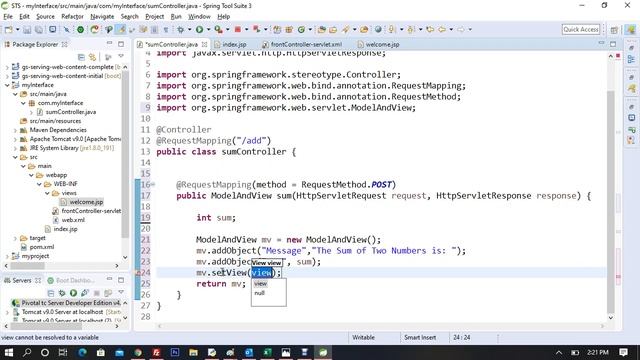Open FileZilla from the taskbar
Screen dimensions: 640x360
pyautogui.click(x=156, y=352)
